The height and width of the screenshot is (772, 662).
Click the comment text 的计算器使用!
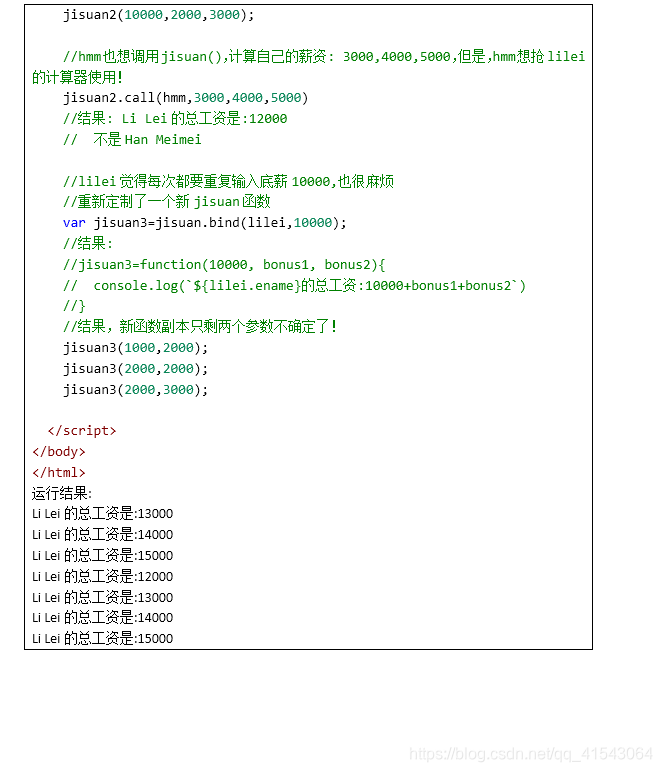click(x=77, y=77)
